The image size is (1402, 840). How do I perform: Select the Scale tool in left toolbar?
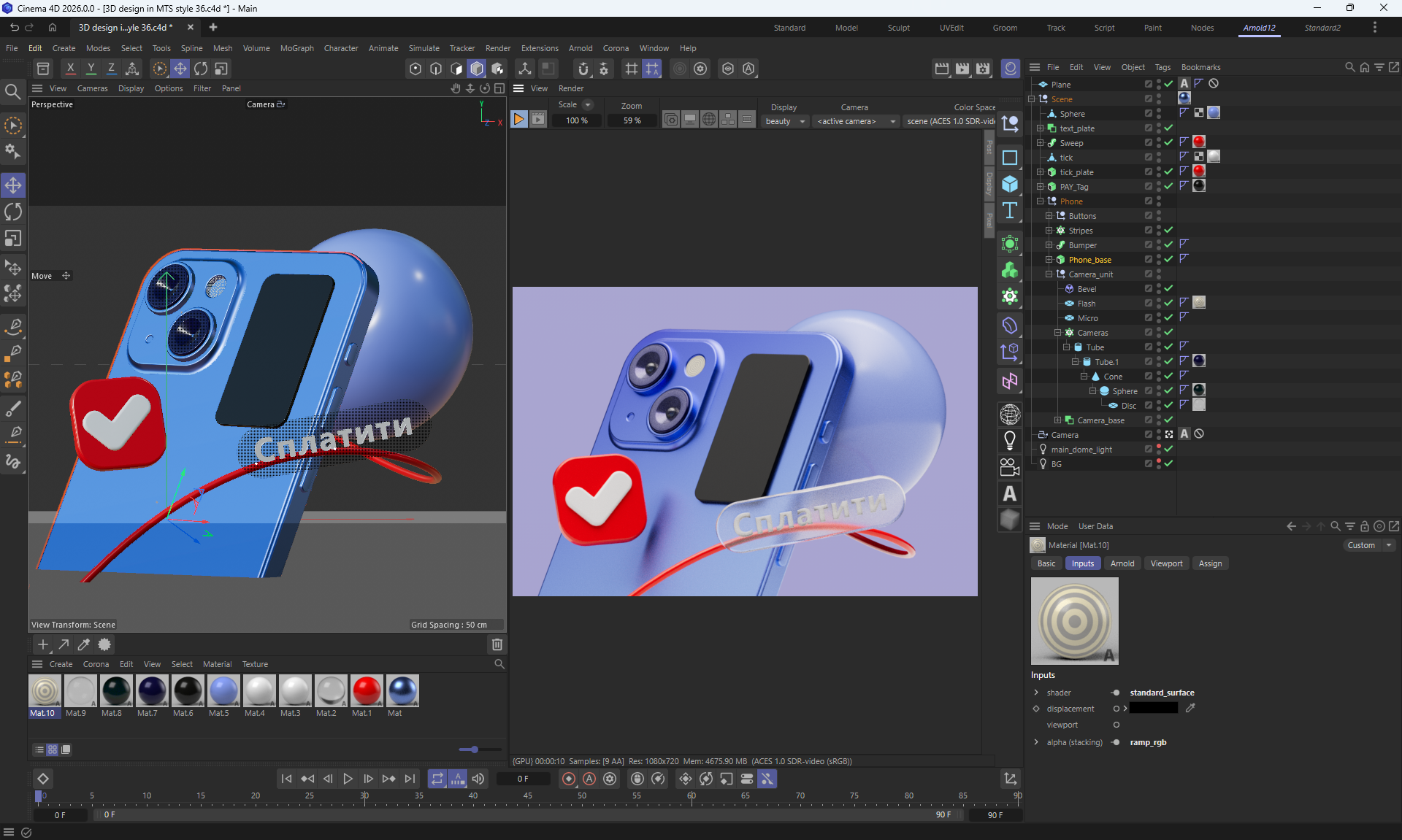[x=13, y=239]
